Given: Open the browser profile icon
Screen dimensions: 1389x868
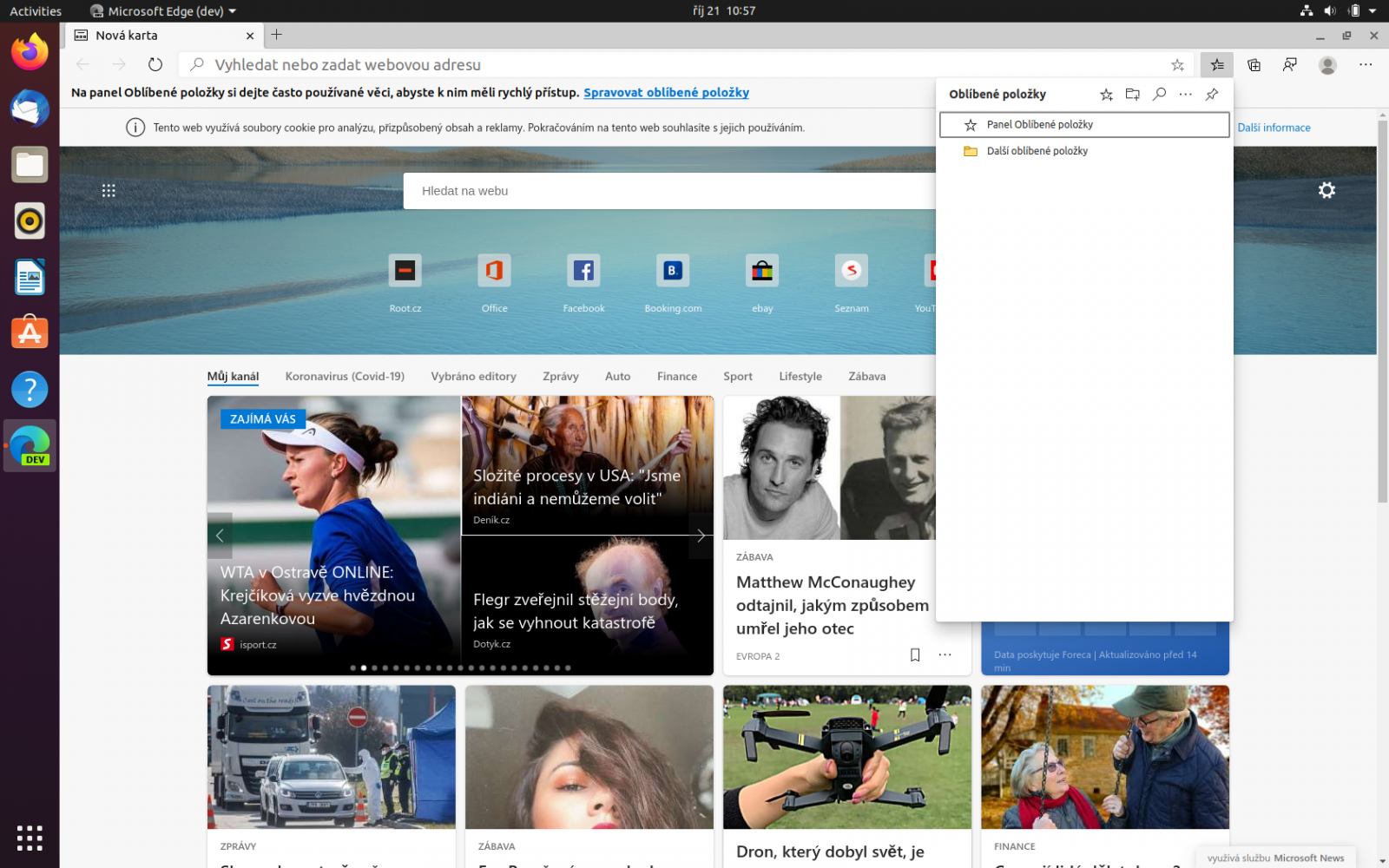Looking at the screenshot, I should point(1327,64).
